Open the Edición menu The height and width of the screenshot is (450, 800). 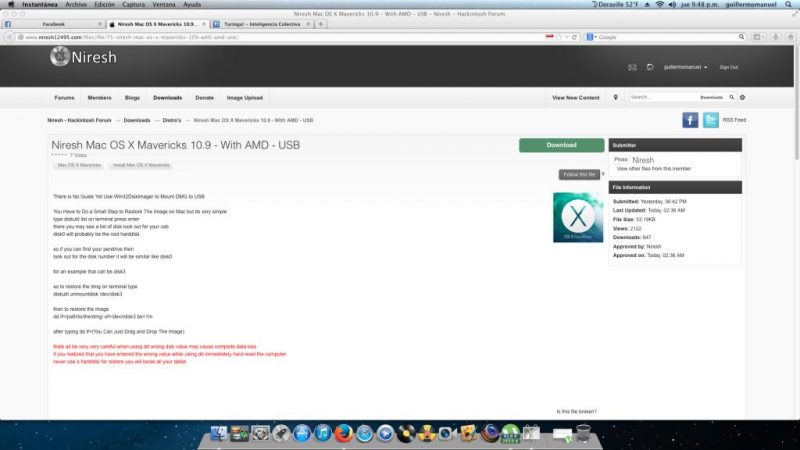point(104,4)
